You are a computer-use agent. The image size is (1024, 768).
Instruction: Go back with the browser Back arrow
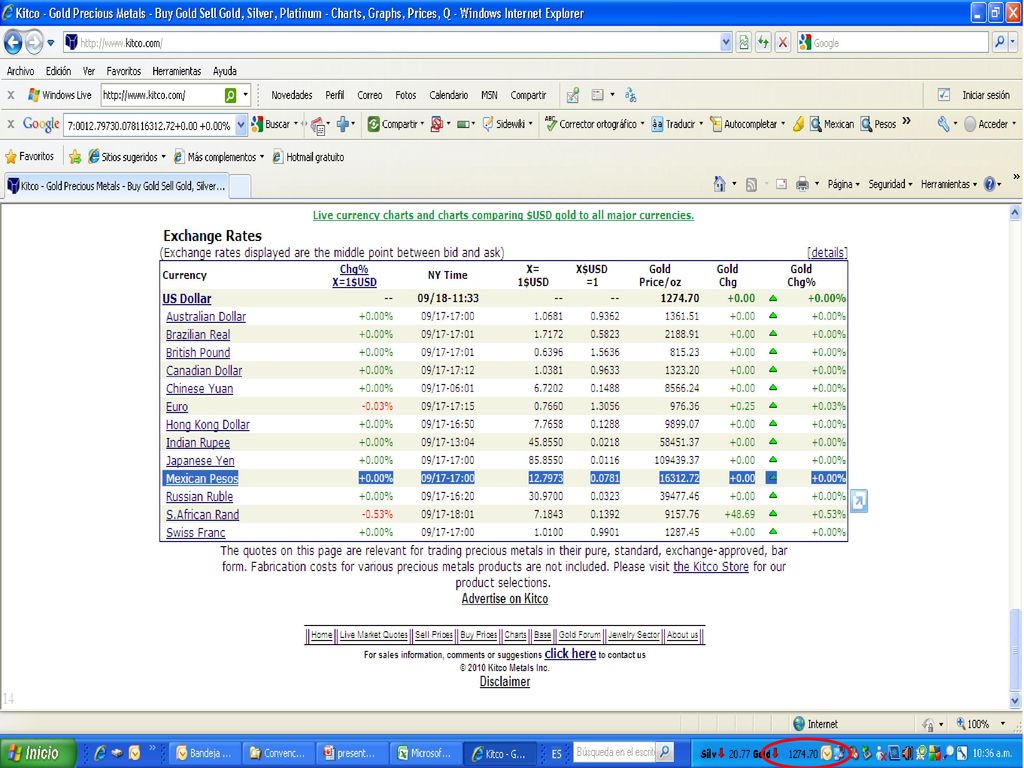click(x=13, y=43)
